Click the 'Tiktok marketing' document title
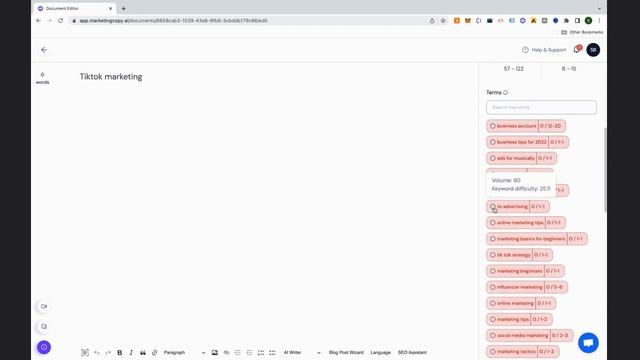 point(111,77)
